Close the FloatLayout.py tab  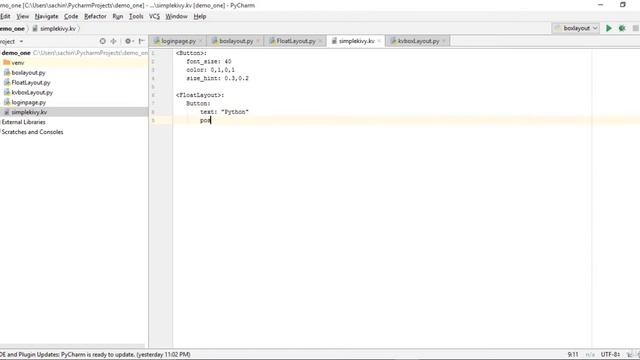pyautogui.click(x=320, y=41)
